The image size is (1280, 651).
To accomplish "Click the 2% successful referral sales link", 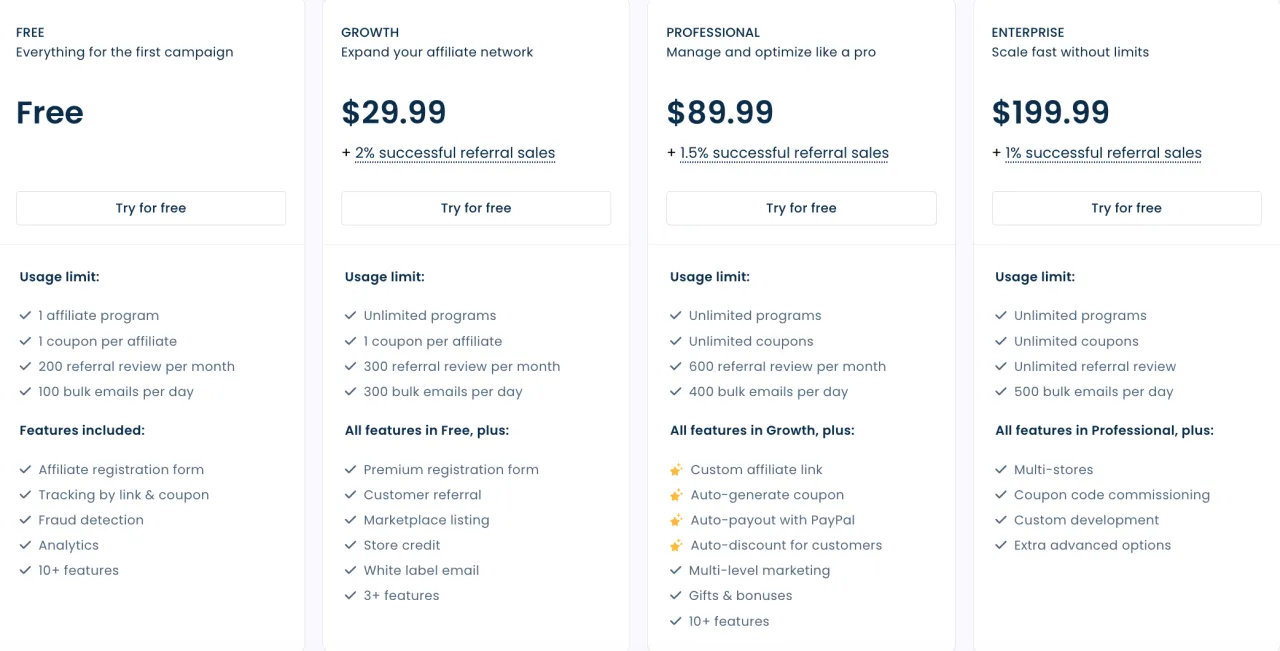I will (x=455, y=153).
